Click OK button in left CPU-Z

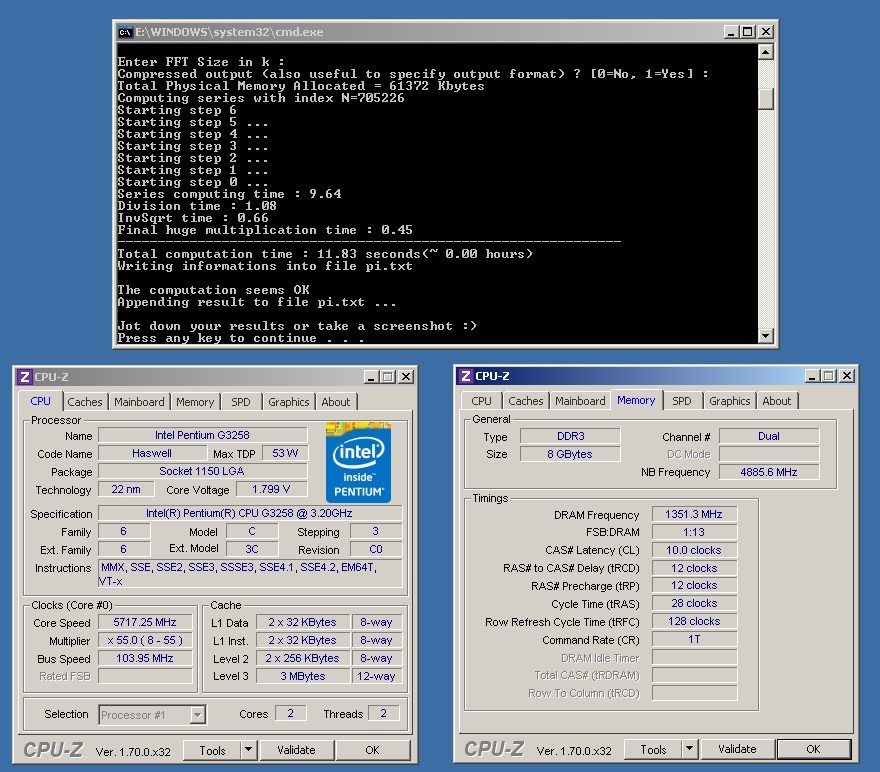tap(373, 750)
